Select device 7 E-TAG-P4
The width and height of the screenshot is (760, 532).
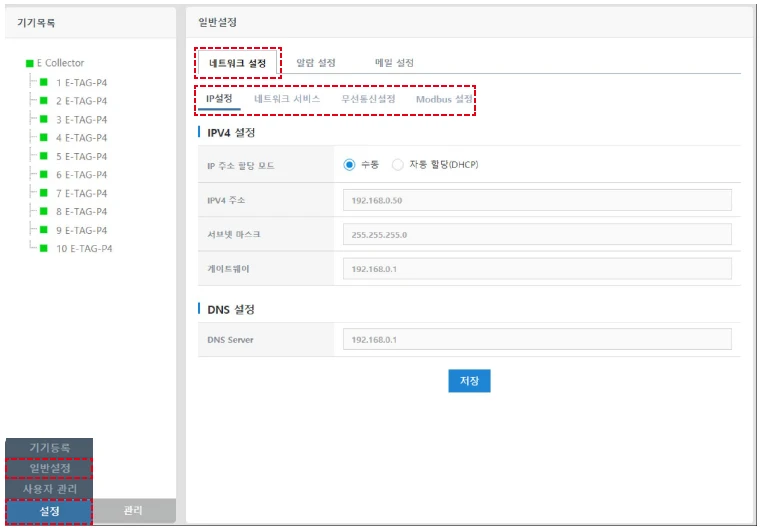(x=81, y=193)
